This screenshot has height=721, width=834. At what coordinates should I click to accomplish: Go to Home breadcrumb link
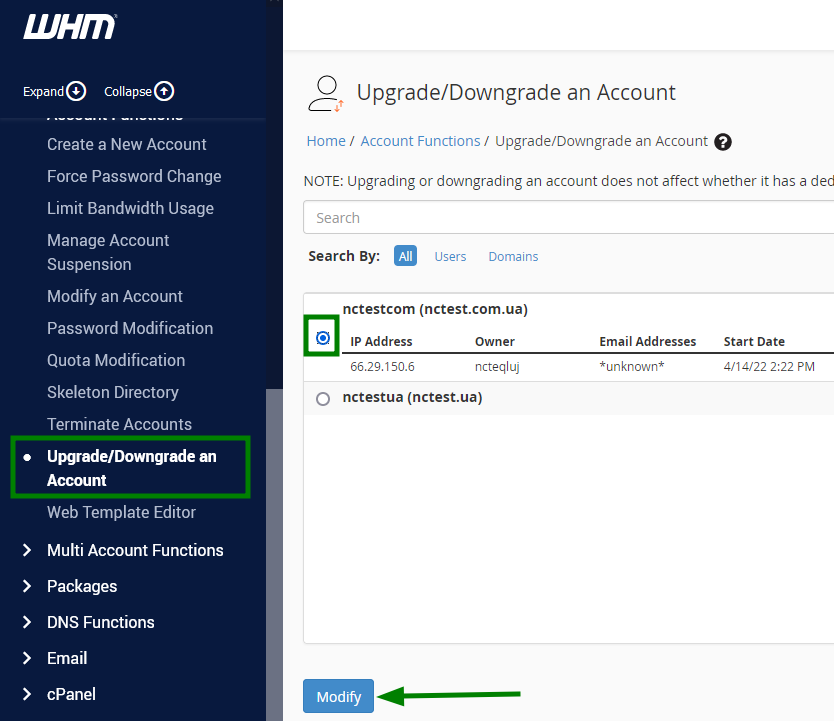click(x=326, y=141)
